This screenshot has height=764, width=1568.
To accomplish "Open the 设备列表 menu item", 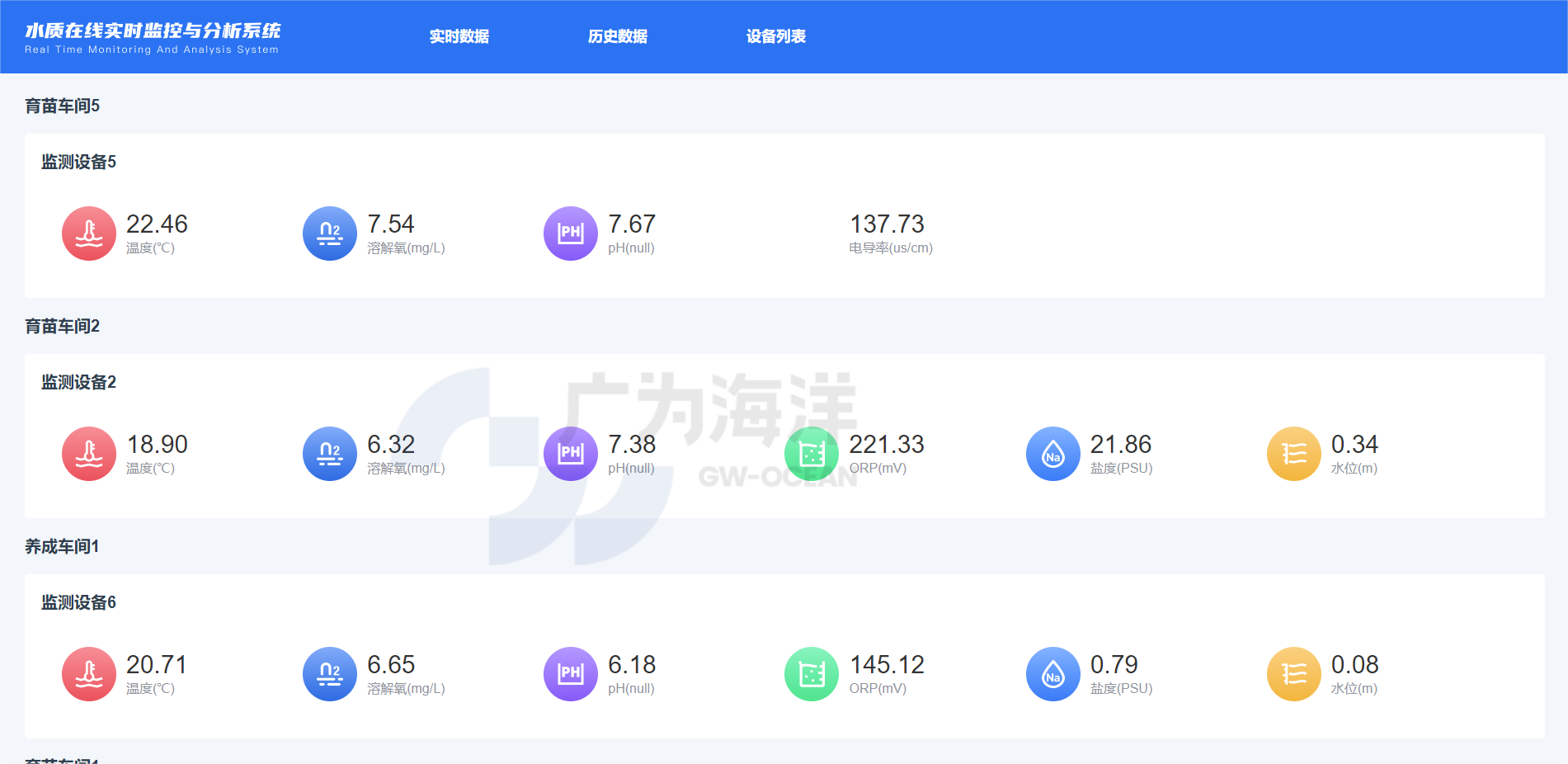I will coord(775,36).
